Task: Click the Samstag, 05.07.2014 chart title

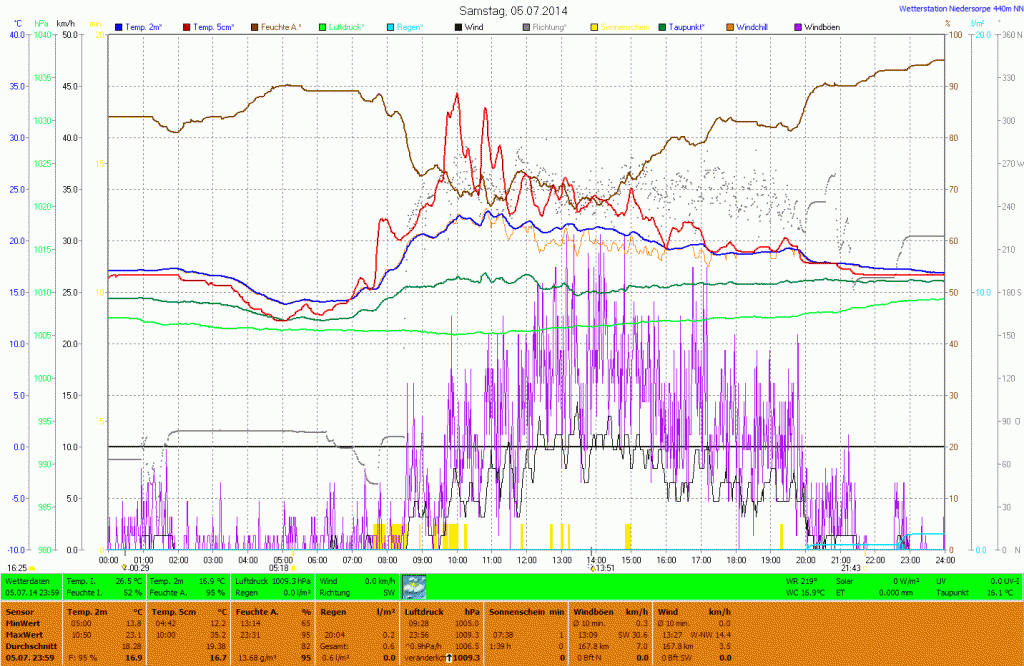Action: [509, 9]
